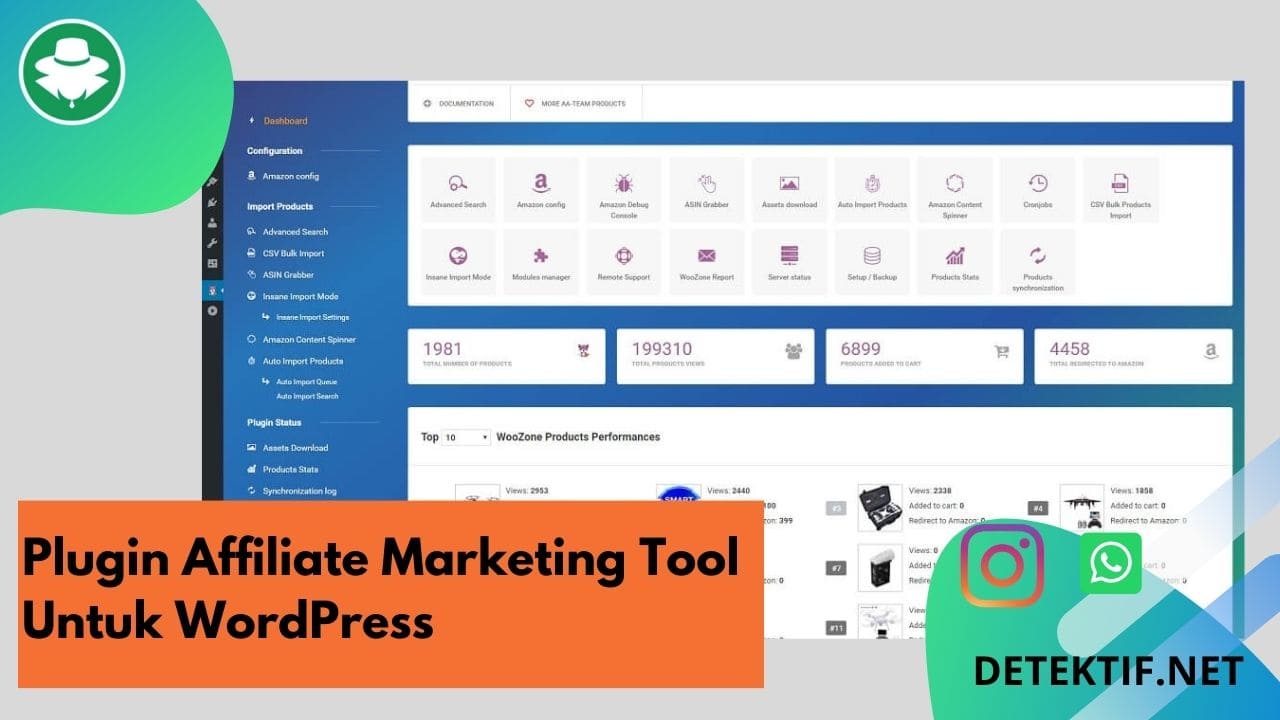Screen dimensions: 1280x720
Task: Open the Cronjobs module tile
Action: (x=1038, y=190)
